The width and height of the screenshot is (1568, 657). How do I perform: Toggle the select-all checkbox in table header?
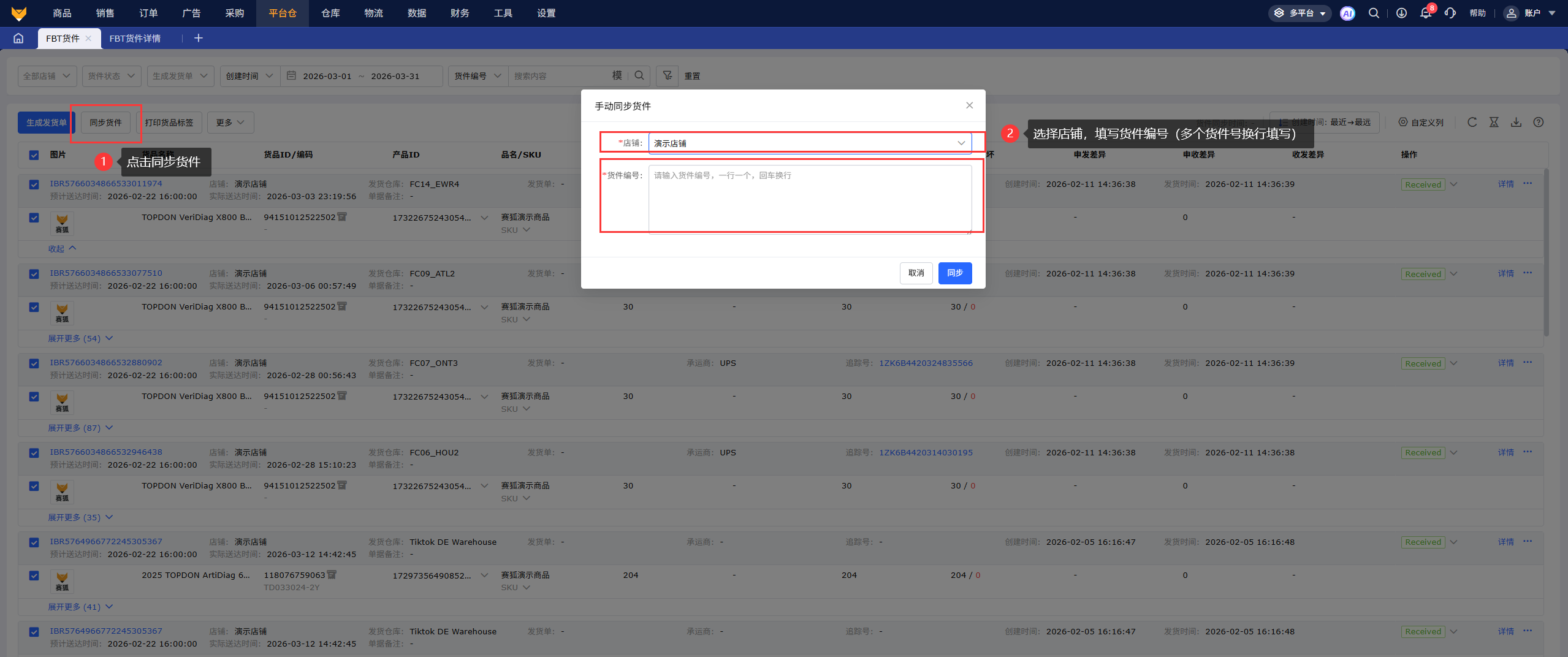pyautogui.click(x=34, y=155)
